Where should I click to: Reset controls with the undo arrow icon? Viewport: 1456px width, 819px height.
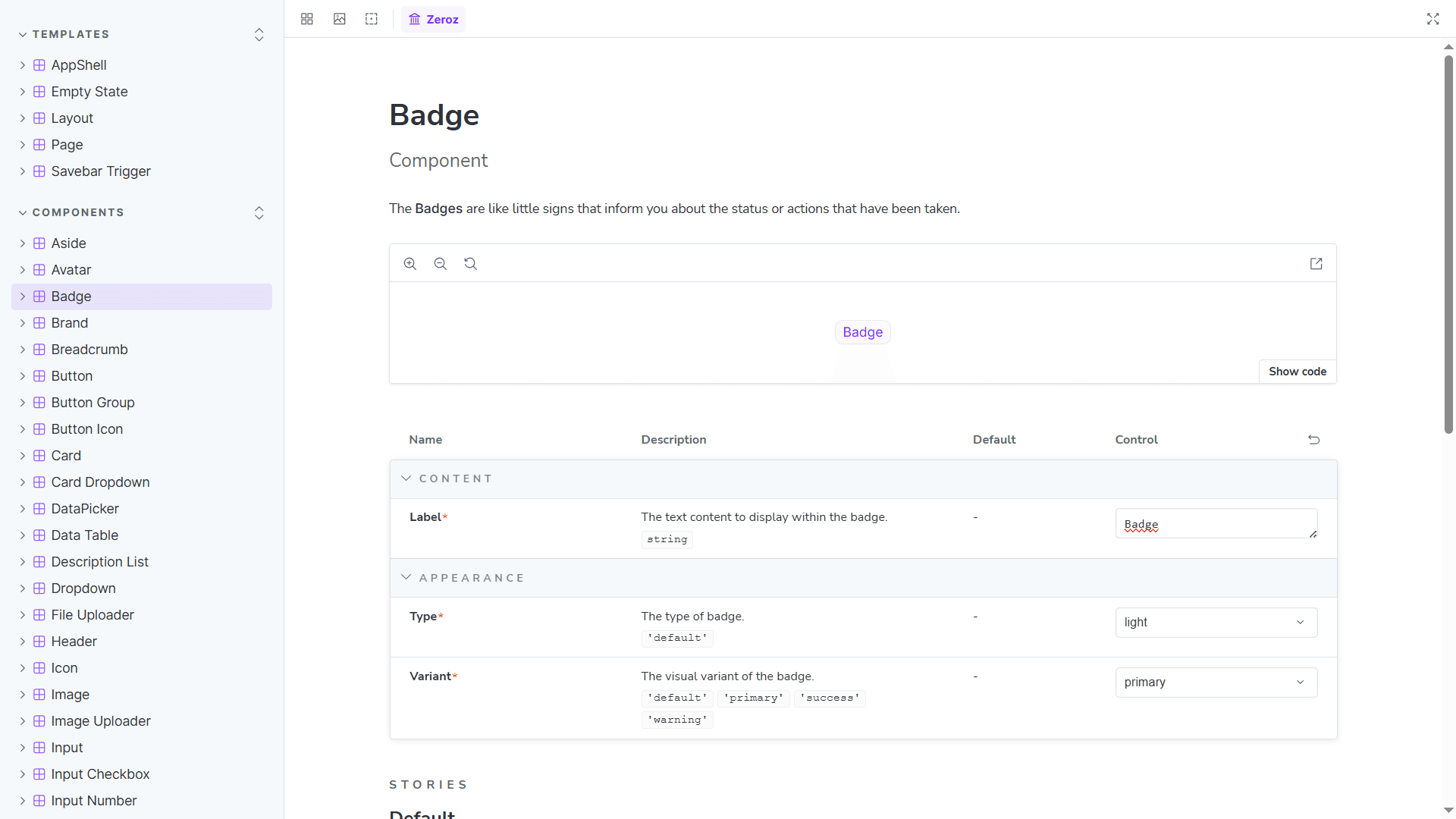(x=1314, y=440)
